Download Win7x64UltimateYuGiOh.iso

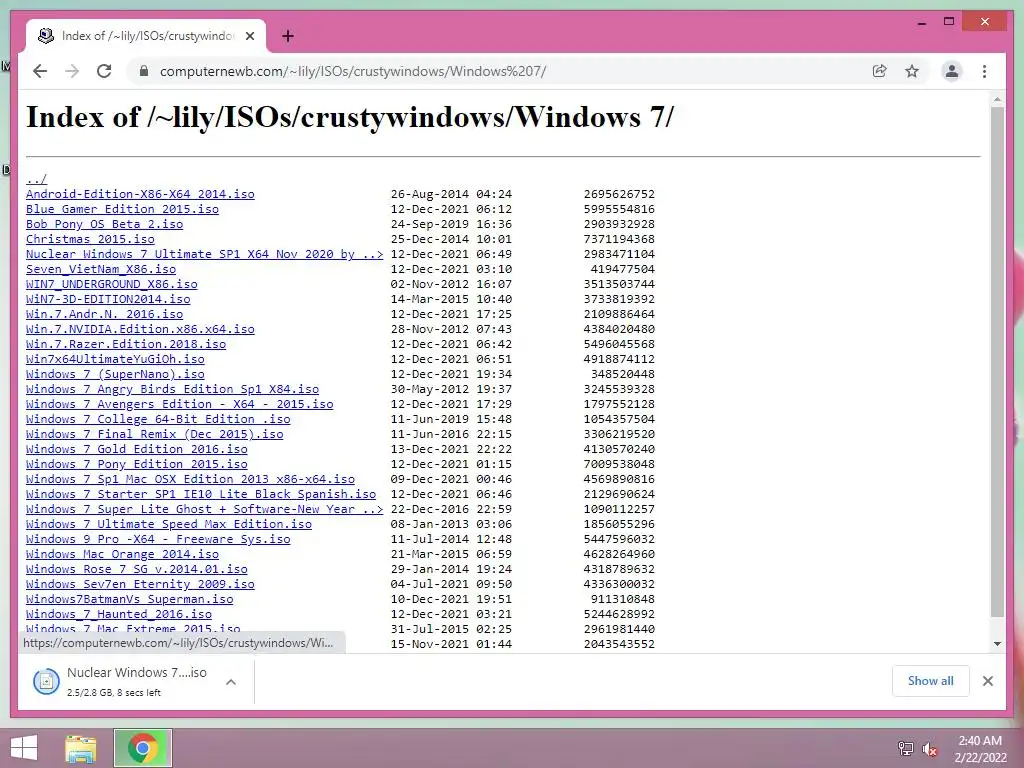(116, 359)
